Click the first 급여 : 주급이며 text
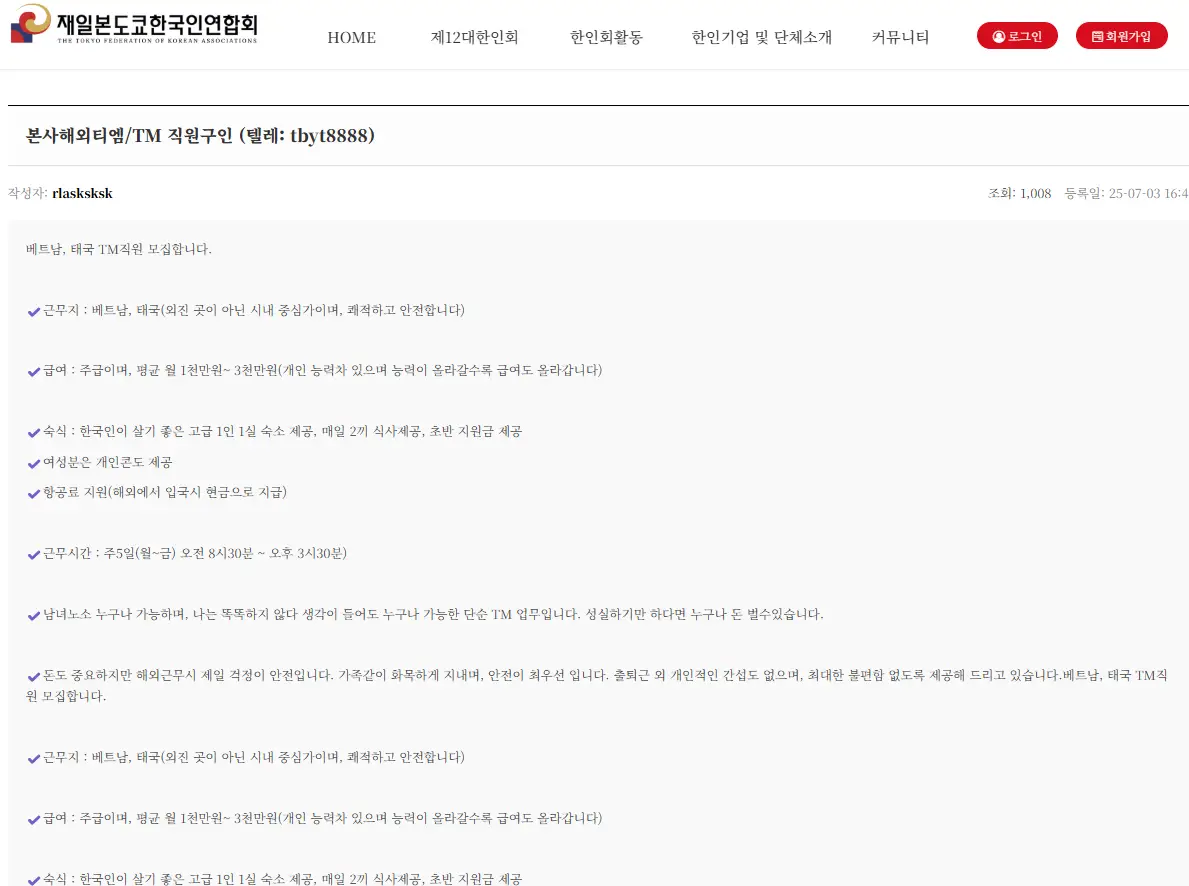 tap(322, 370)
